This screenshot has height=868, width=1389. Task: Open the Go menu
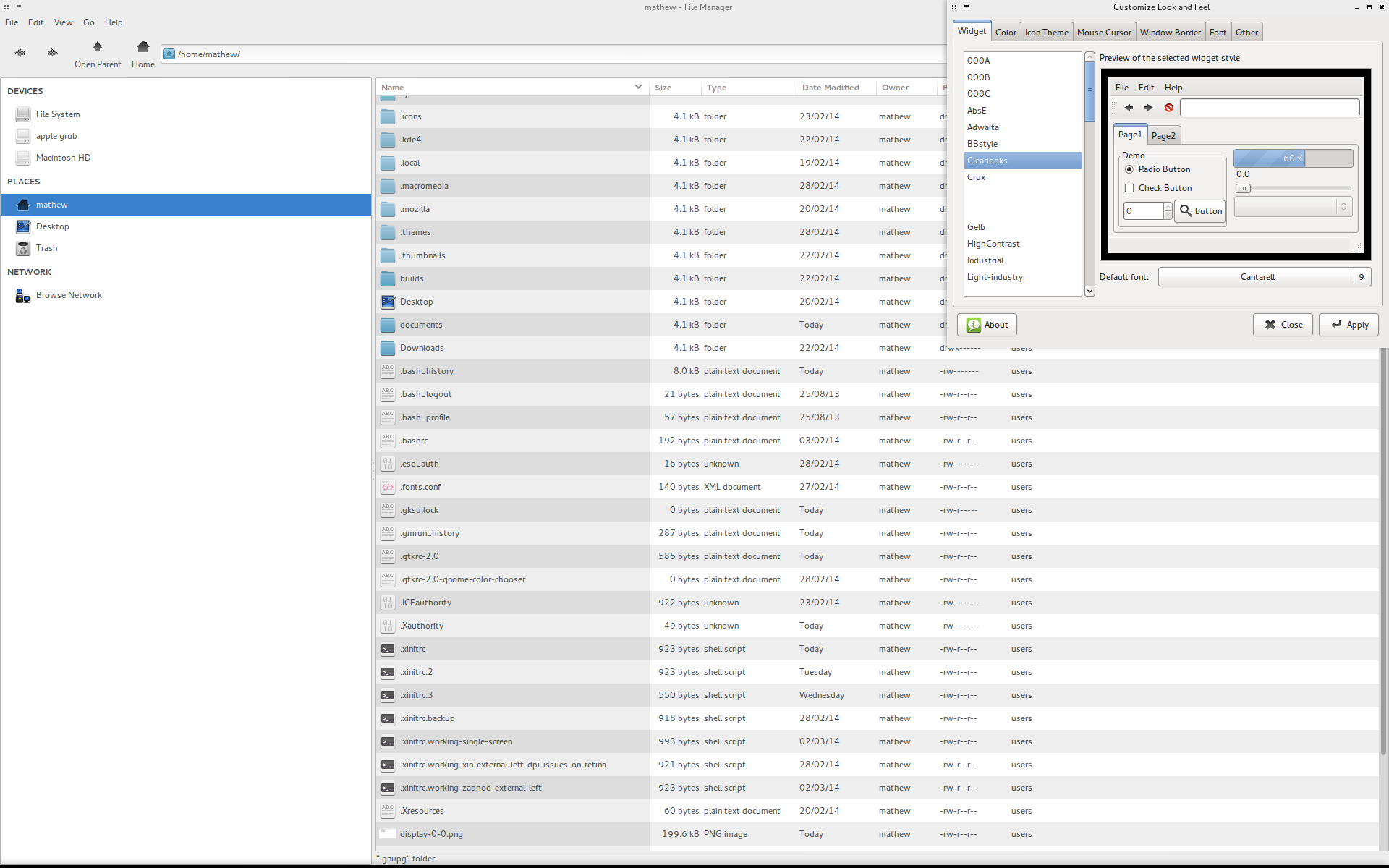[x=89, y=22]
